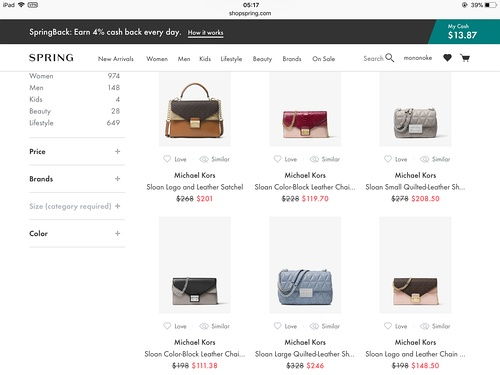Viewport: 500px width, 375px height.
Task: Find similar to Sloan Small Quilted bag
Action: pos(435,159)
